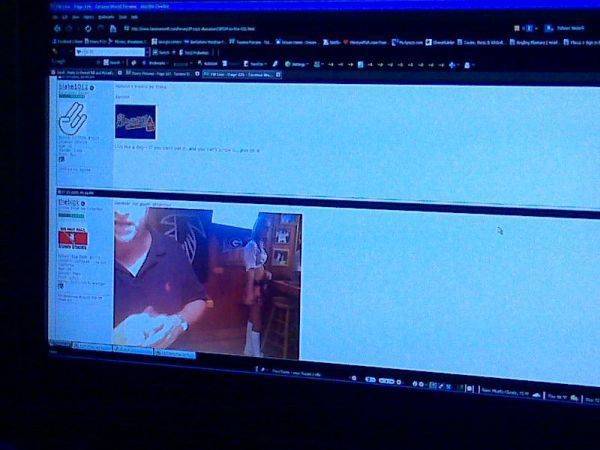Click the weather cloud icon in status bar
This screenshot has height=450, width=600.
[x=537, y=396]
